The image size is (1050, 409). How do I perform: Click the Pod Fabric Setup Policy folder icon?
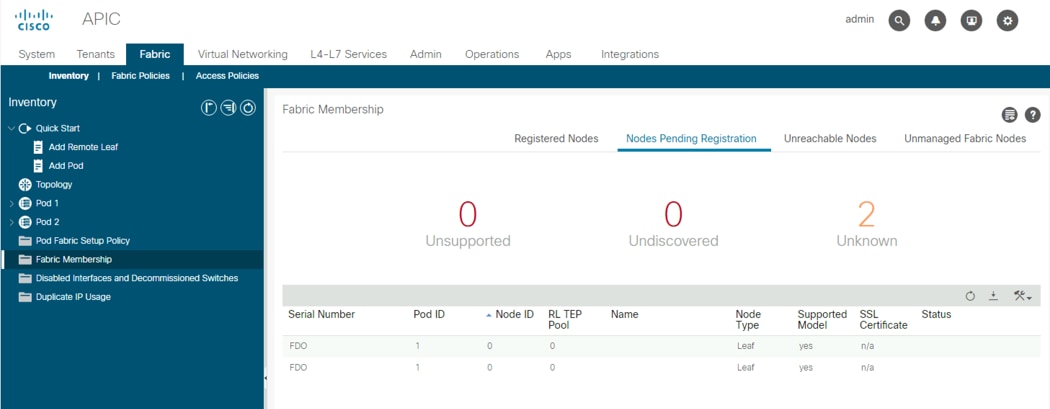coord(25,241)
